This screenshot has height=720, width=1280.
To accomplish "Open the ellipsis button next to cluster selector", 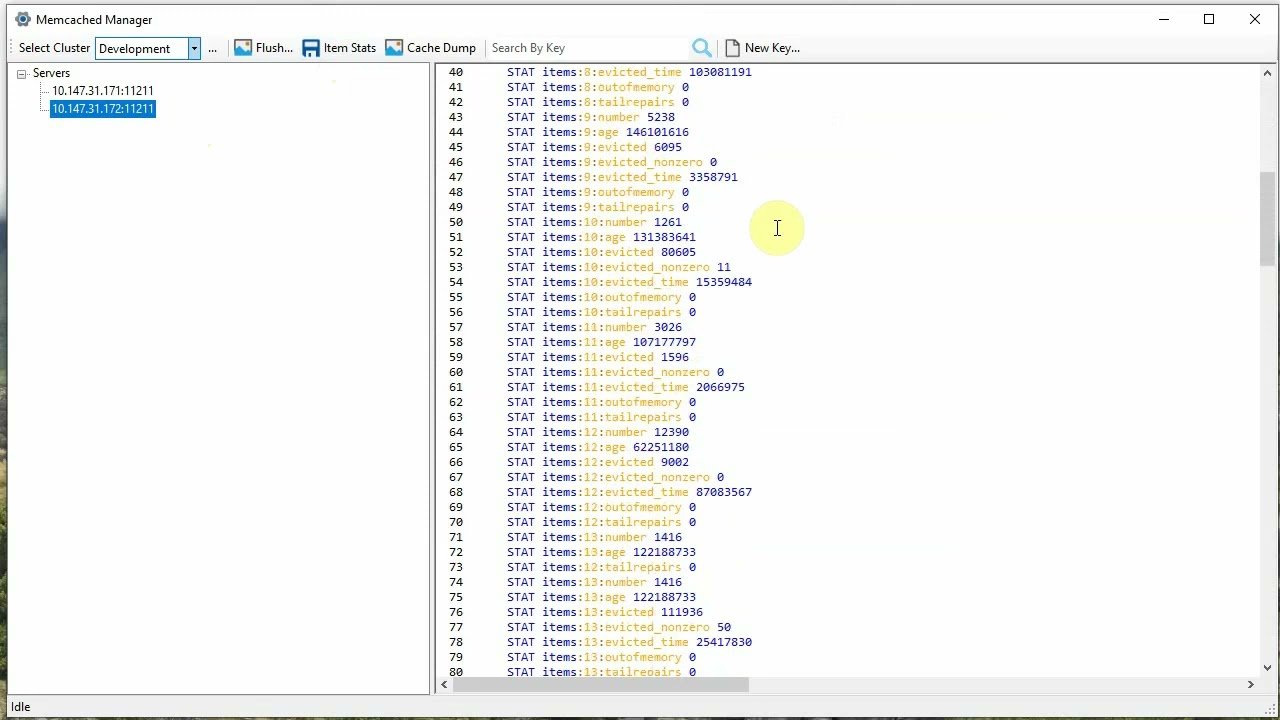I will 212,48.
